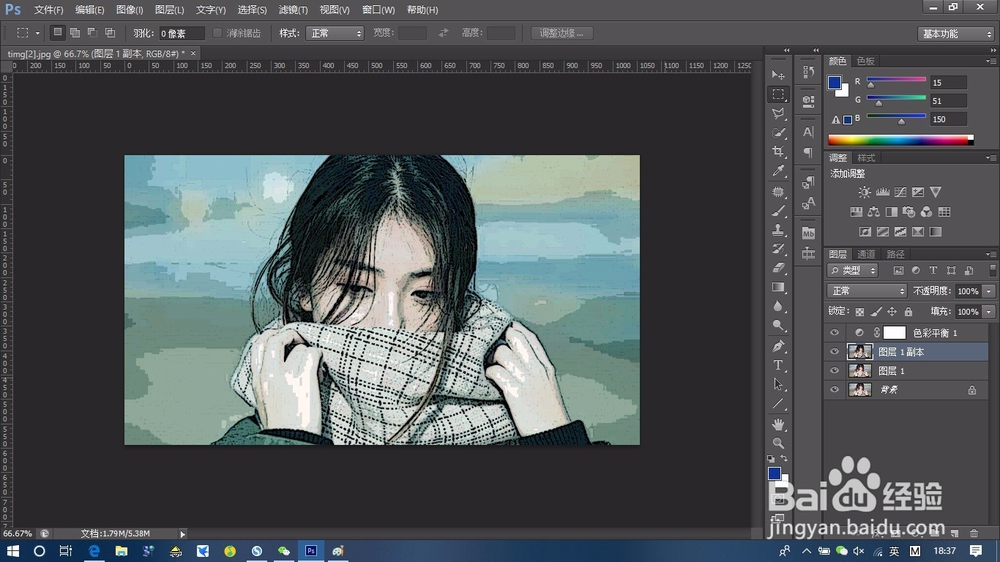This screenshot has height=562, width=1000.
Task: Toggle visibility of 色彩平衡 1 layer
Action: coord(835,333)
